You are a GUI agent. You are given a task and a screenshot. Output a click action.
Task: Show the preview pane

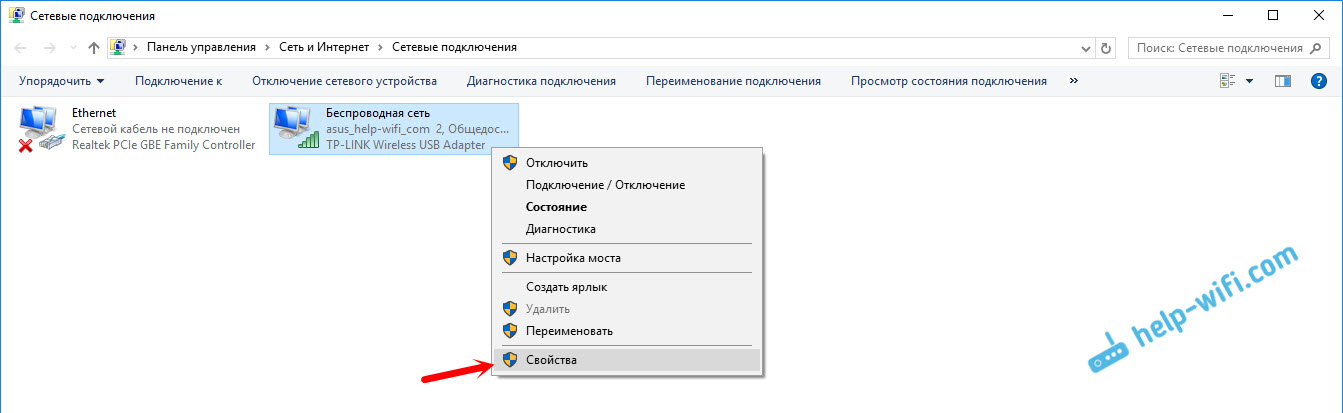click(x=1284, y=81)
